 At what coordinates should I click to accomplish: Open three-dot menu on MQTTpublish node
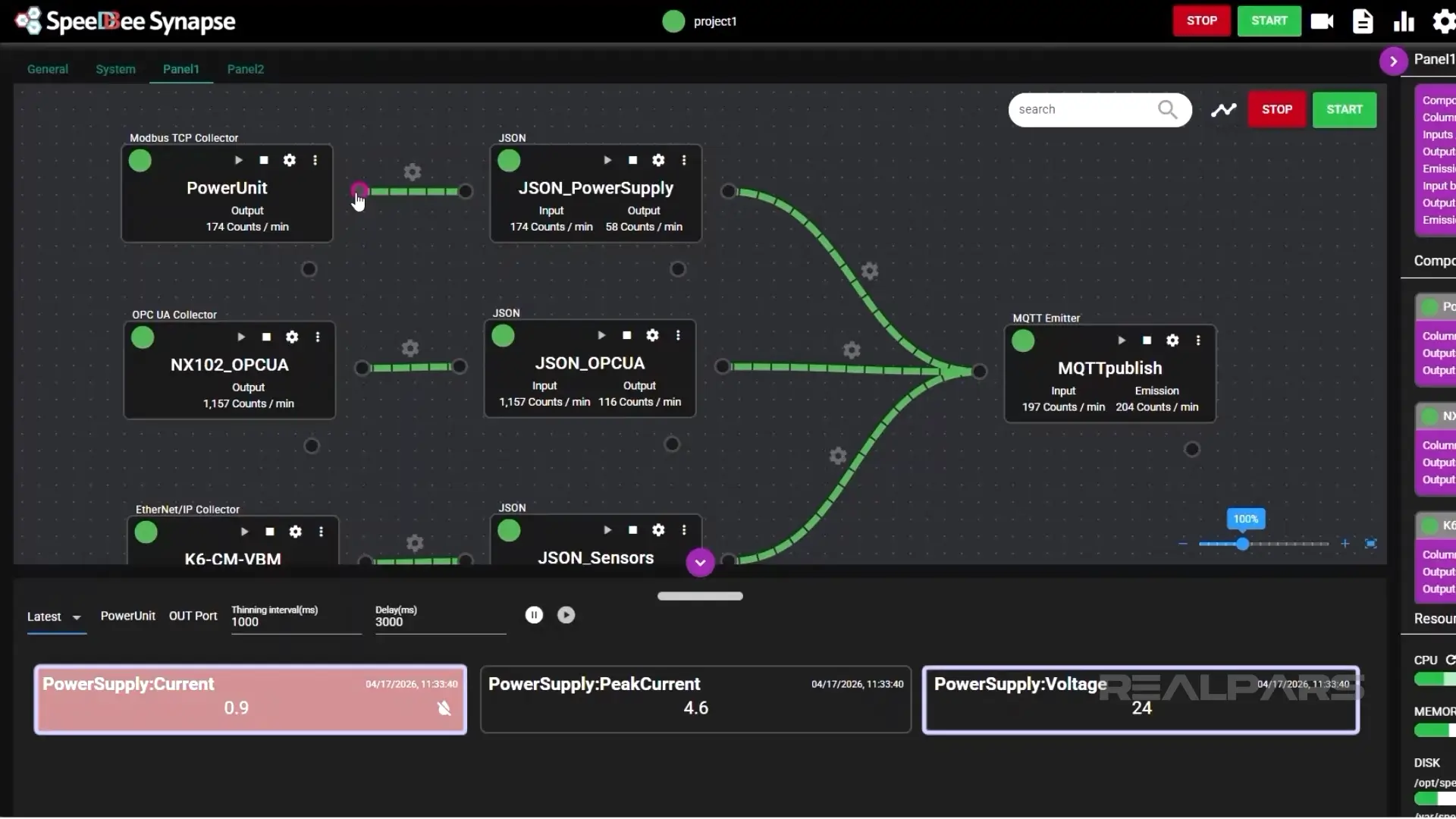click(1198, 340)
